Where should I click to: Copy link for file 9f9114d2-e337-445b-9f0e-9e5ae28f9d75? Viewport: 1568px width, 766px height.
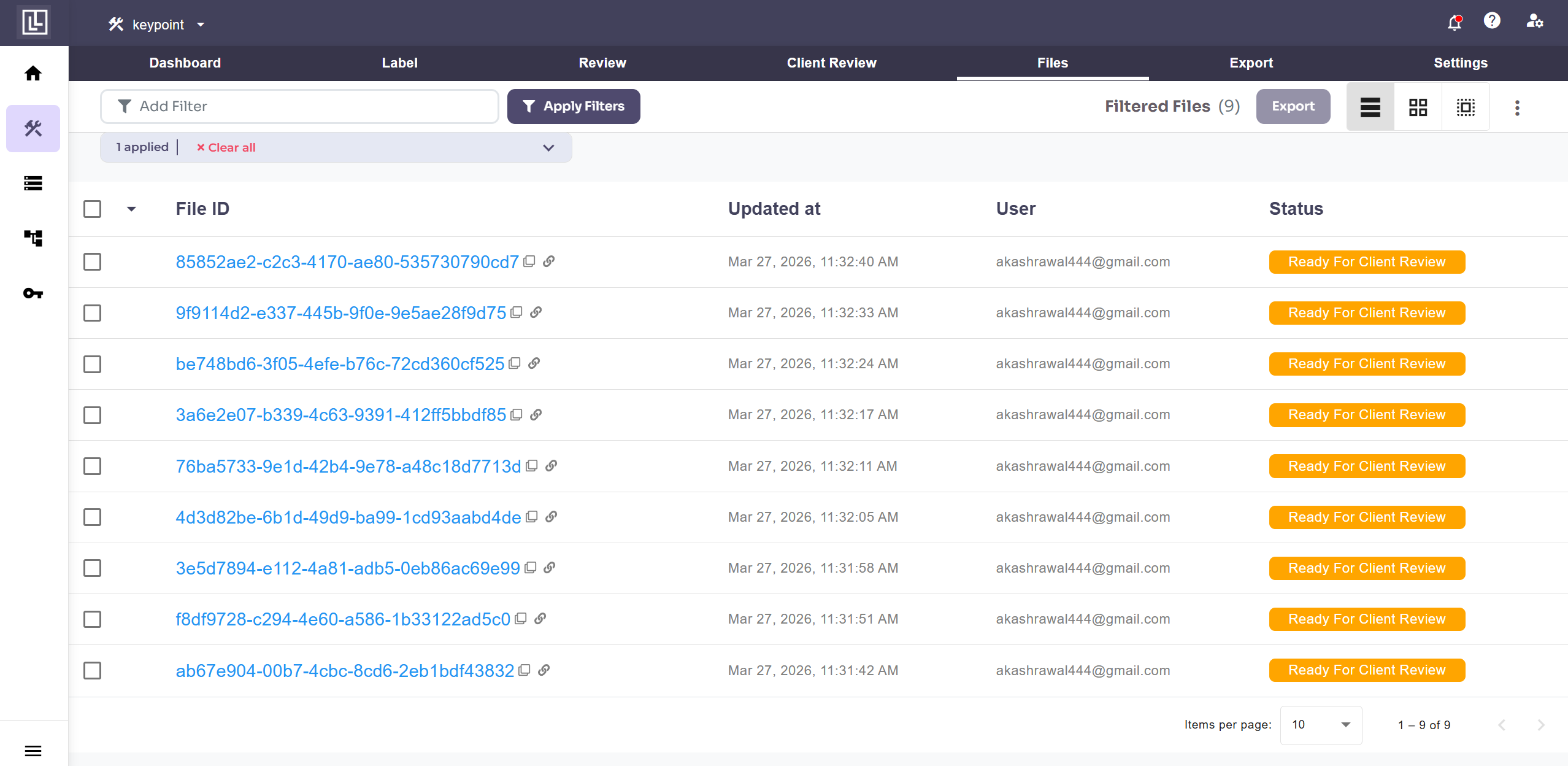coord(536,312)
